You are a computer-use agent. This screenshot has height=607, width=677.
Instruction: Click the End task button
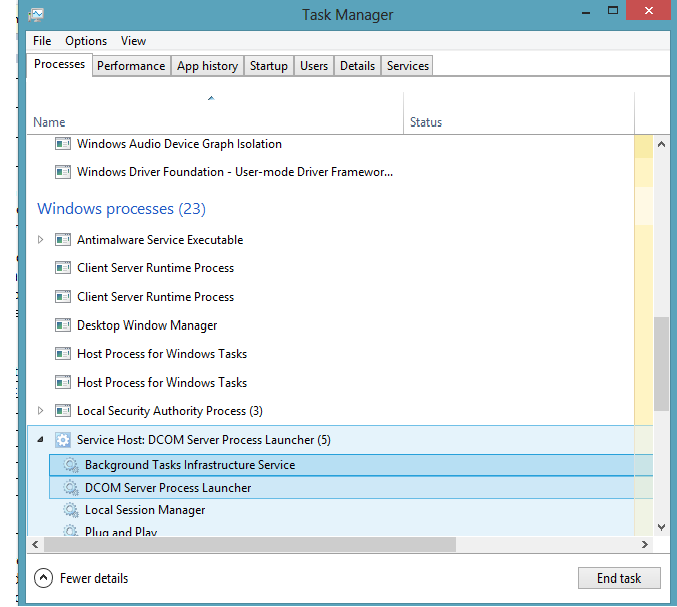point(619,578)
